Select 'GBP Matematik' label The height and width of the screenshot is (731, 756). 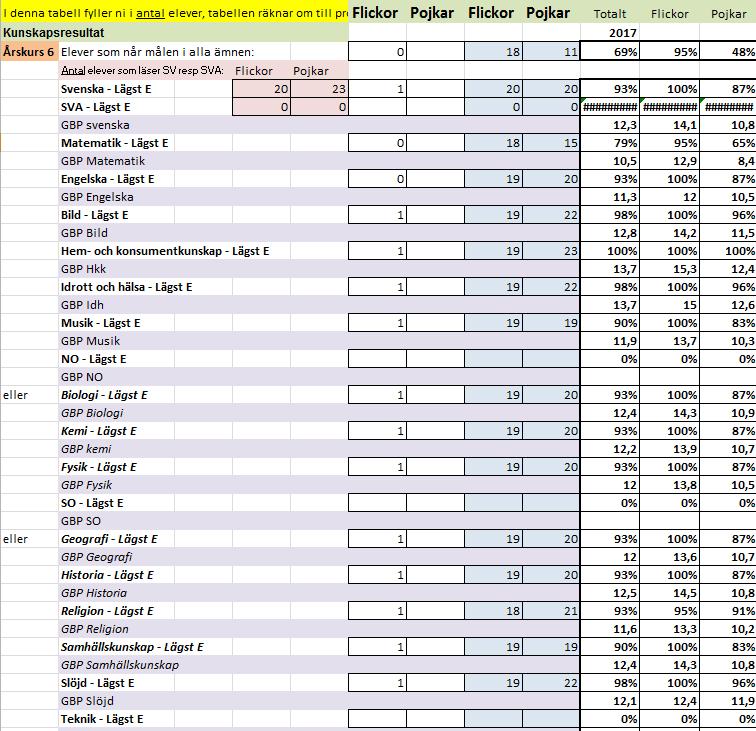click(103, 161)
